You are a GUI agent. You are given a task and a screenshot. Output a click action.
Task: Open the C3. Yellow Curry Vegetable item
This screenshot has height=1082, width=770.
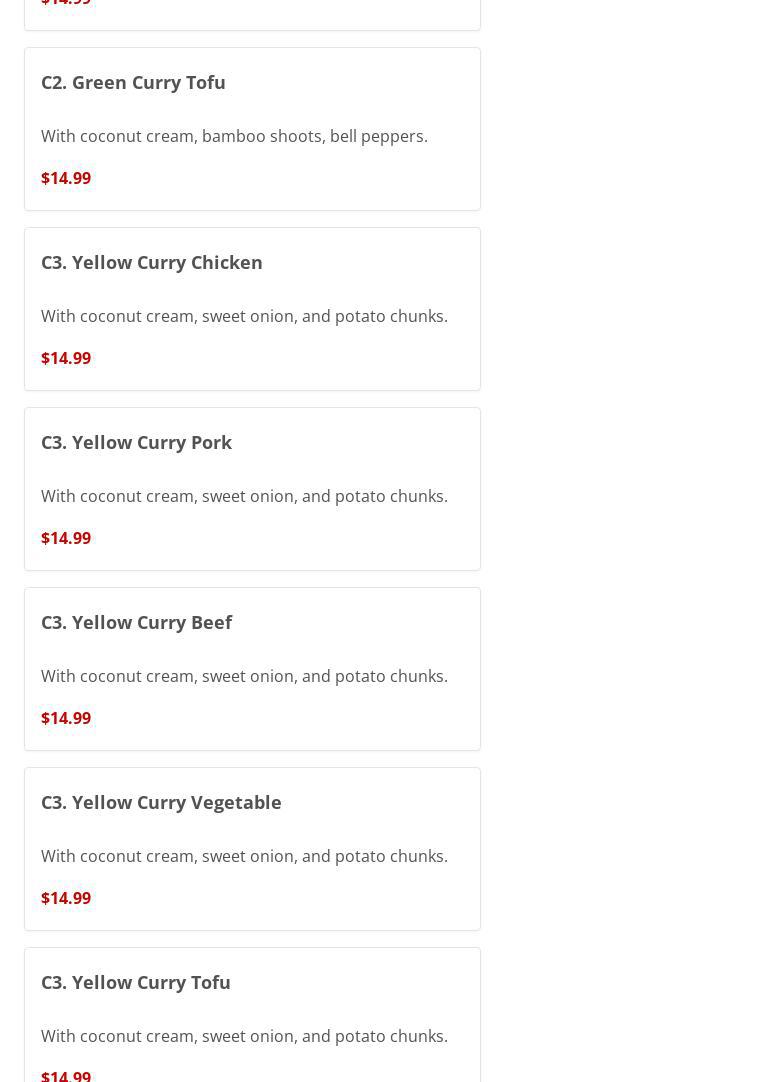161,802
